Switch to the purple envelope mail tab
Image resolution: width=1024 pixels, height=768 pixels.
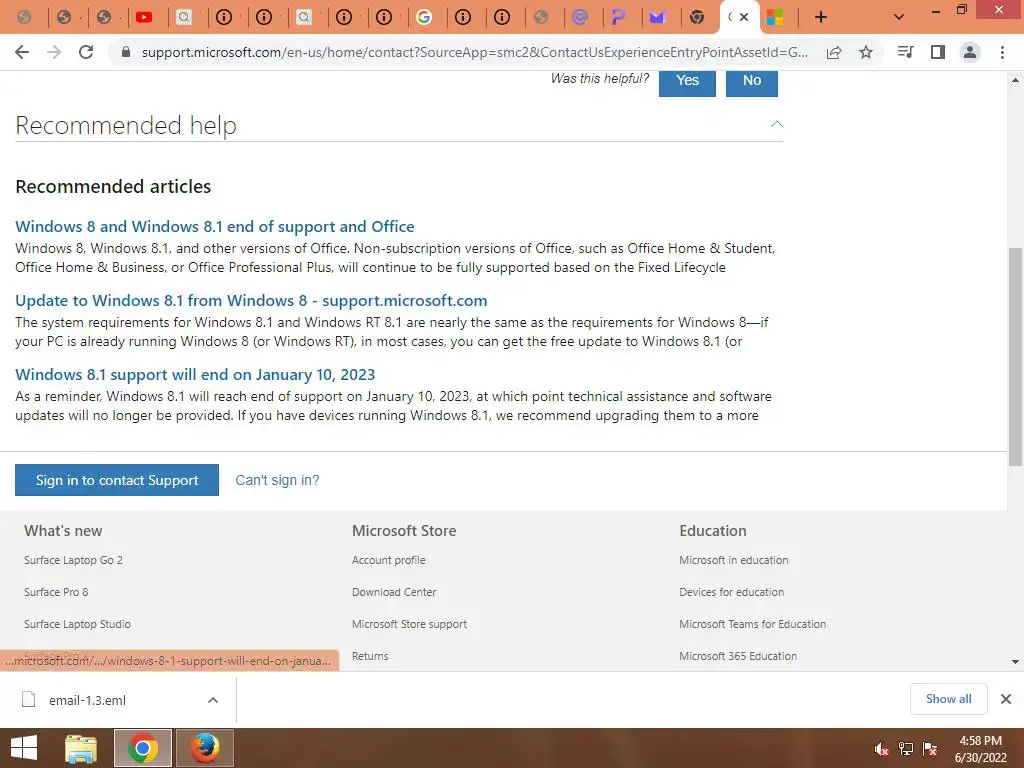point(657,18)
